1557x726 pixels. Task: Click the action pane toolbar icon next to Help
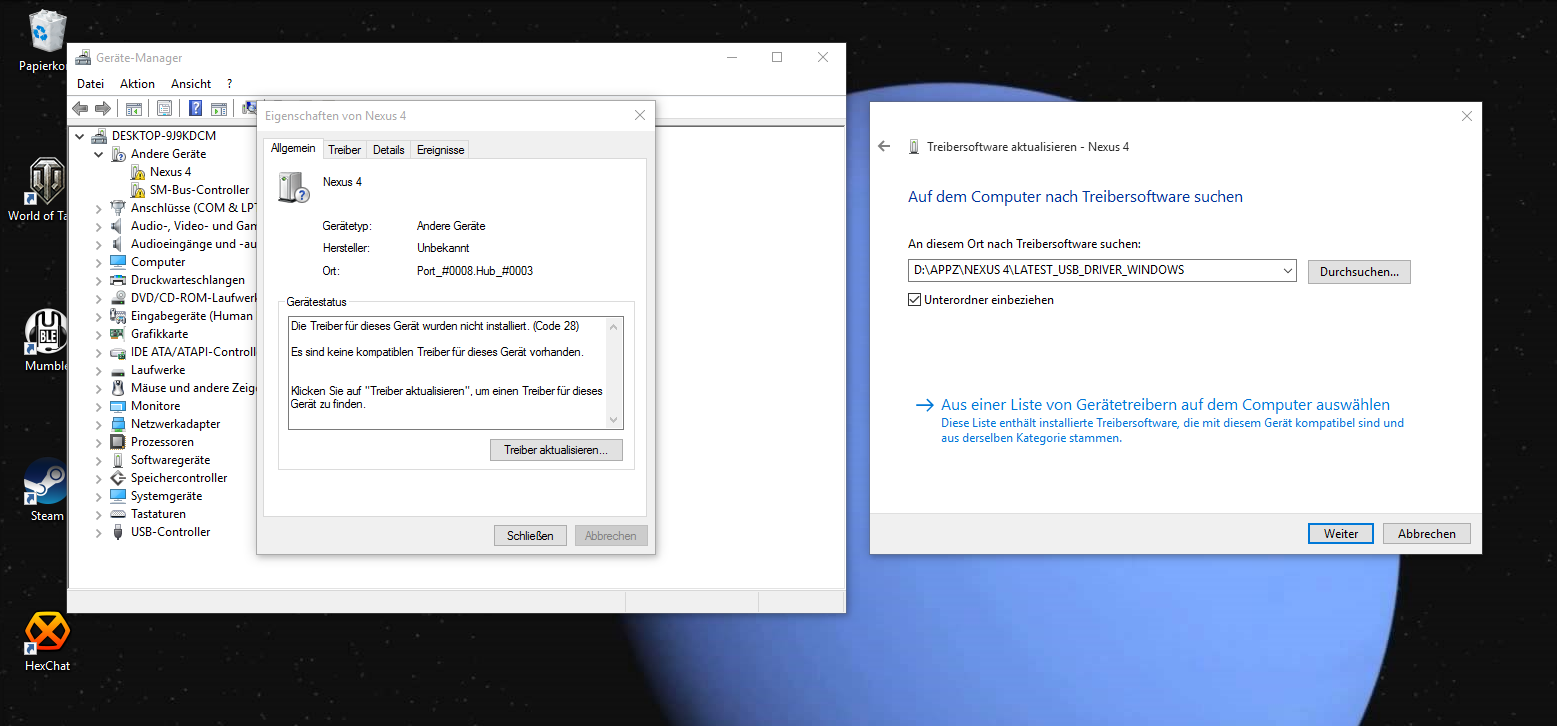click(x=219, y=108)
